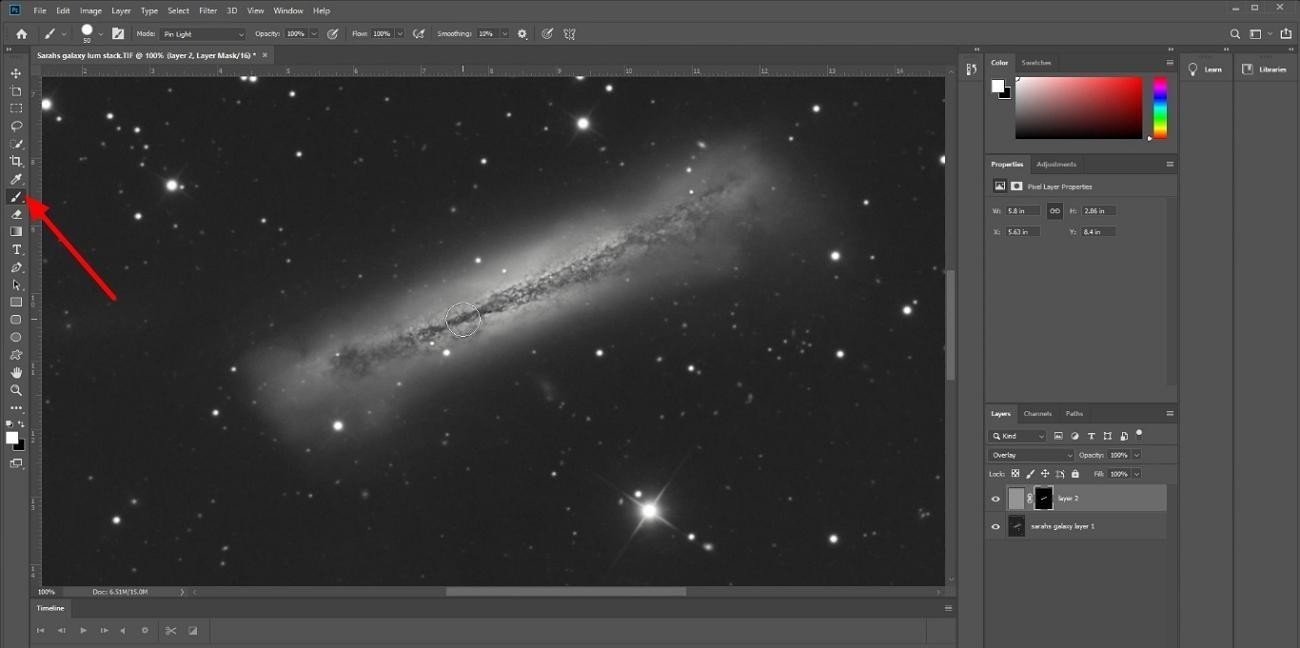Switch to the Swatches tab
Viewport: 1300px width, 648px height.
click(1036, 62)
